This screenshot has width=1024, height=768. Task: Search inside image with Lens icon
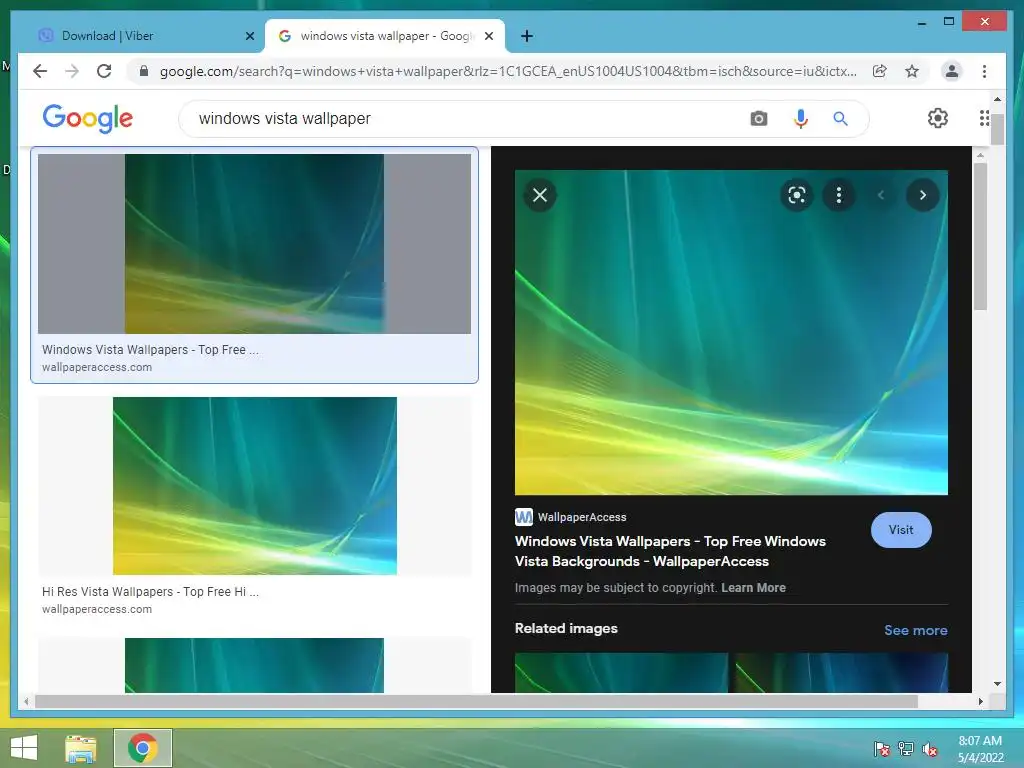click(x=797, y=195)
